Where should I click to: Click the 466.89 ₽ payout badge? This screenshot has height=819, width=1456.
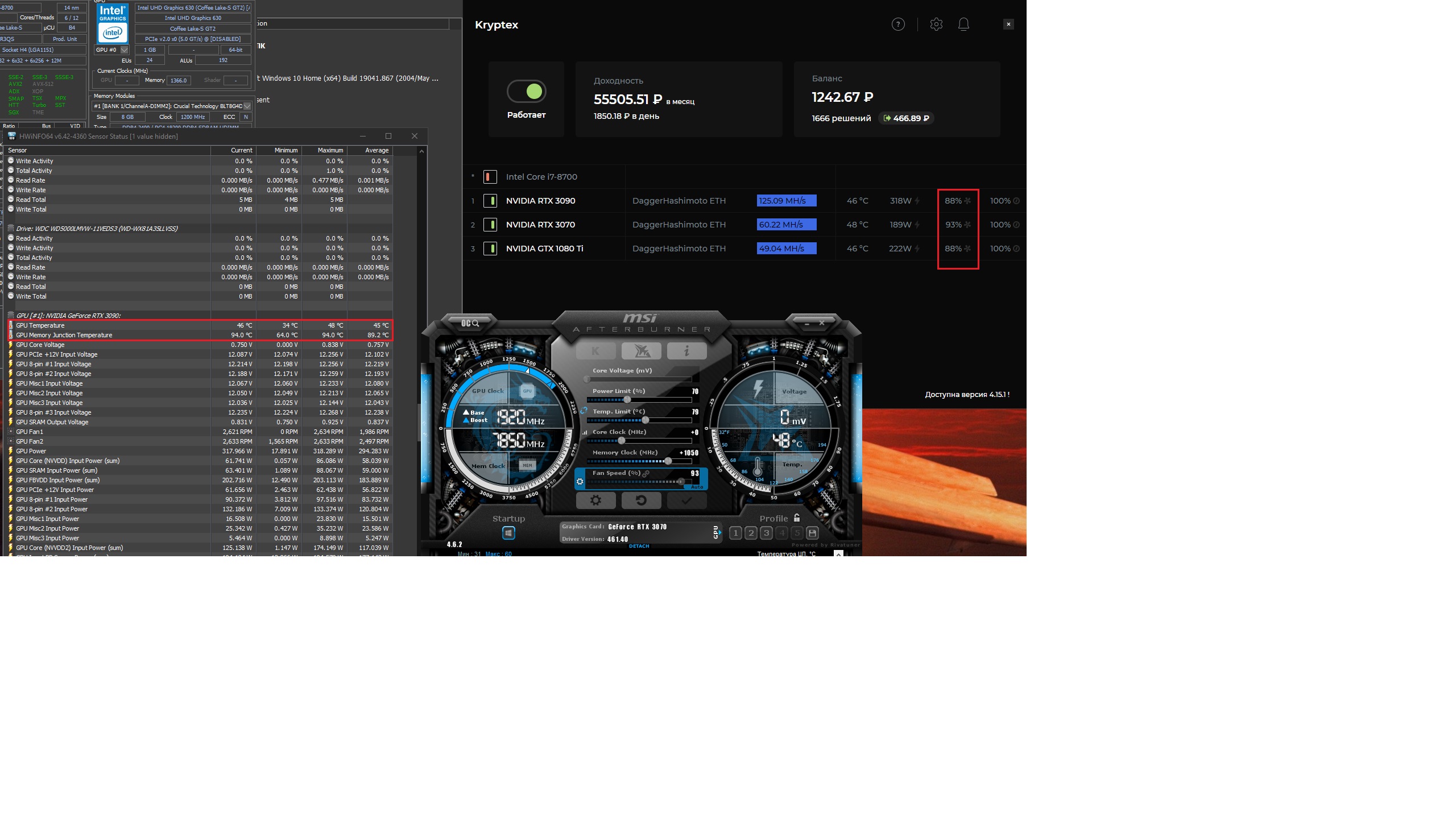pos(906,118)
